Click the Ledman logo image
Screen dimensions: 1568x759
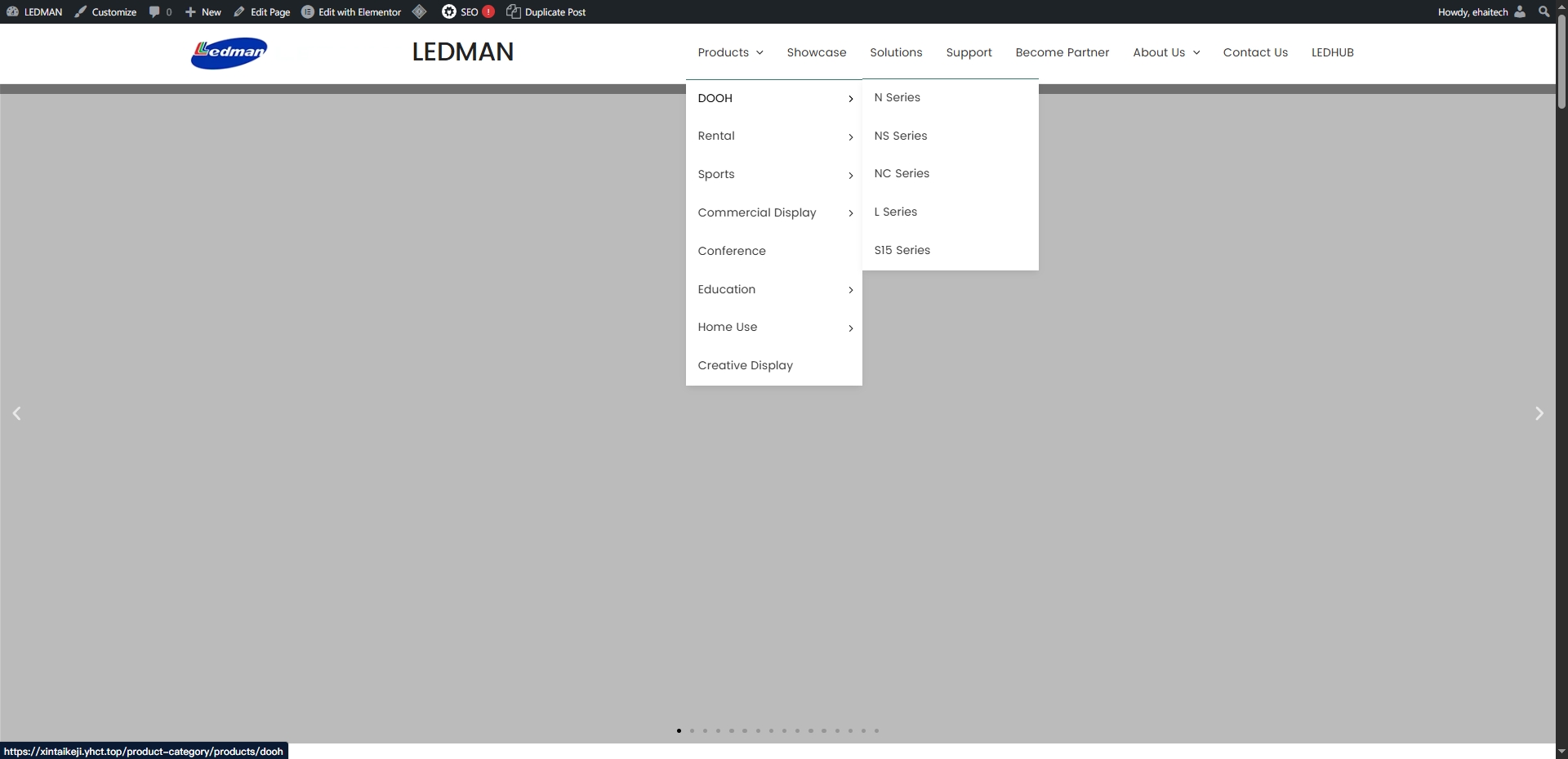click(229, 53)
